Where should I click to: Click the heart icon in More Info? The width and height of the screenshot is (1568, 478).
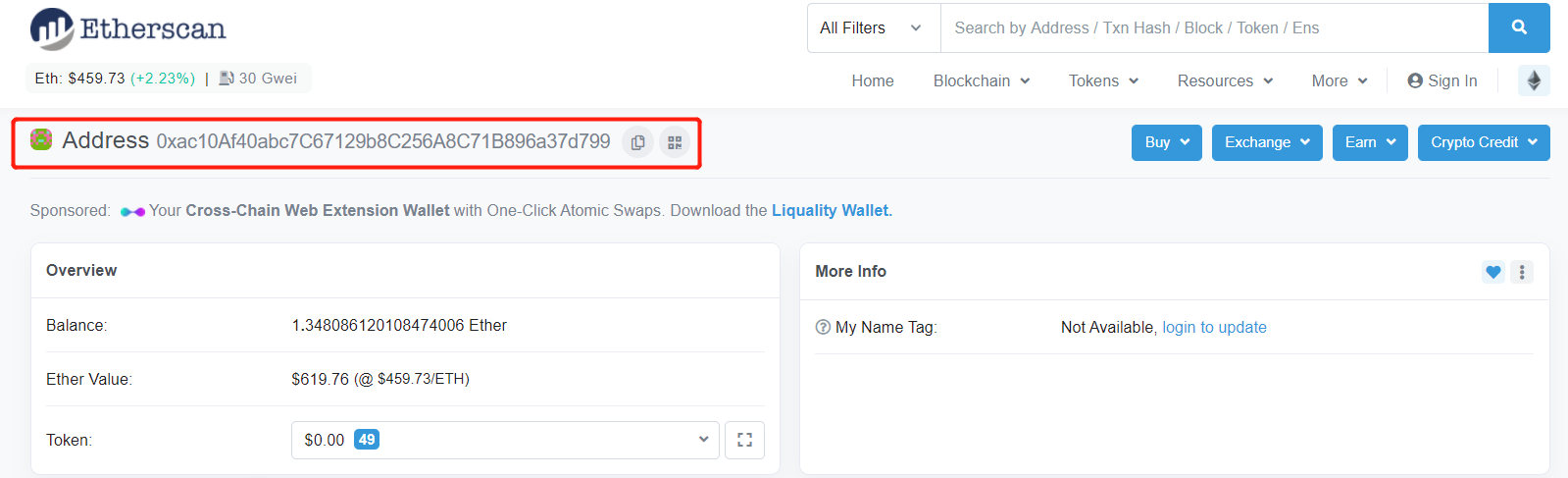click(x=1493, y=272)
